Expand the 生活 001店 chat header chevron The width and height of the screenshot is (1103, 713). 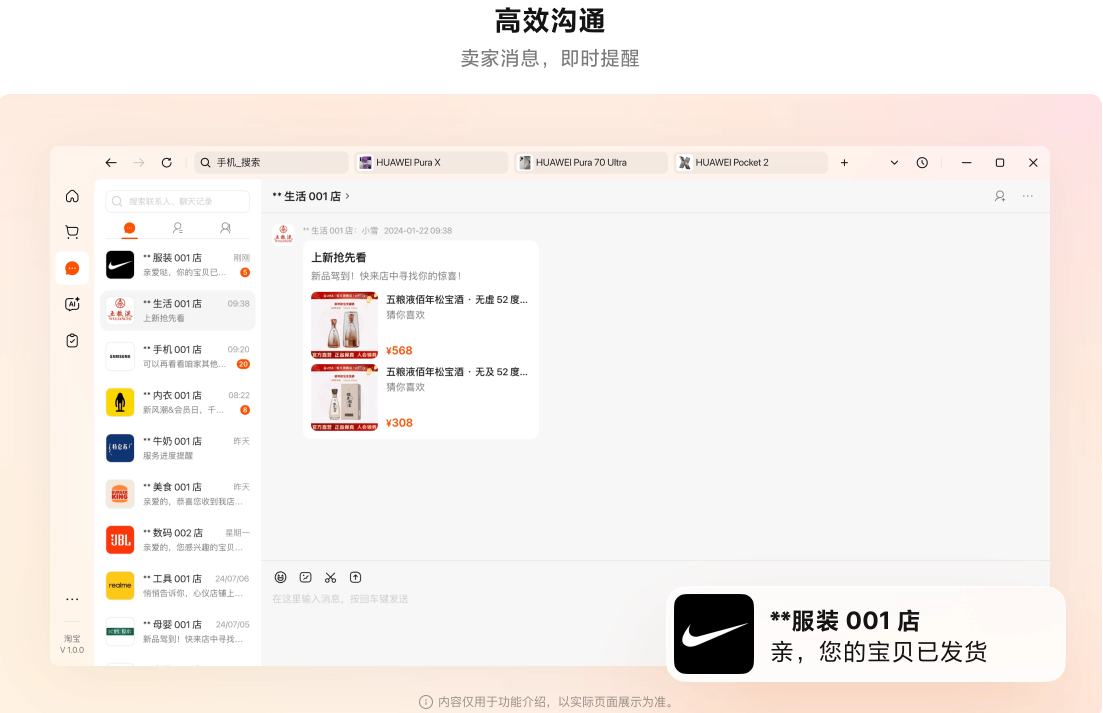348,196
